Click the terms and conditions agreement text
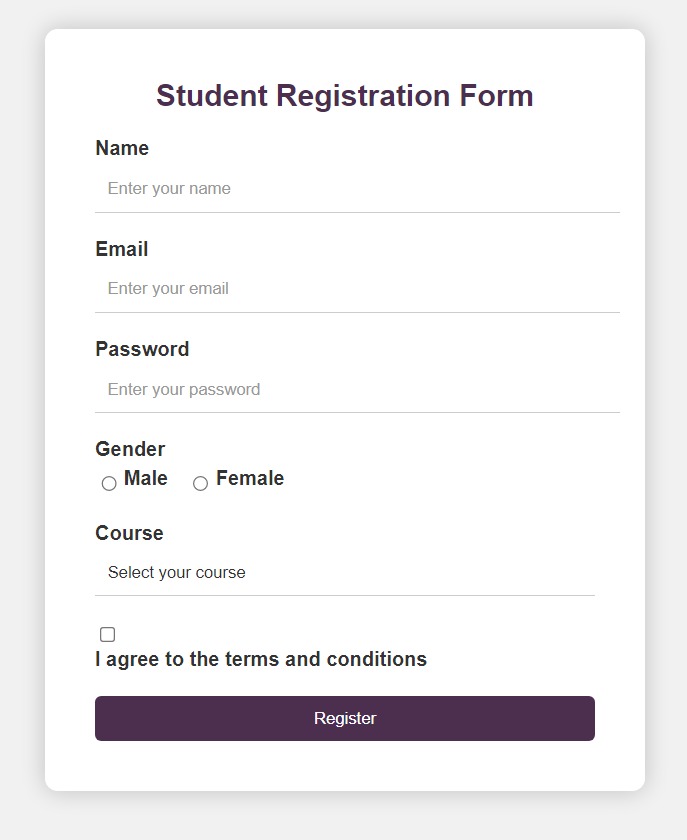Image resolution: width=687 pixels, height=840 pixels. click(261, 659)
